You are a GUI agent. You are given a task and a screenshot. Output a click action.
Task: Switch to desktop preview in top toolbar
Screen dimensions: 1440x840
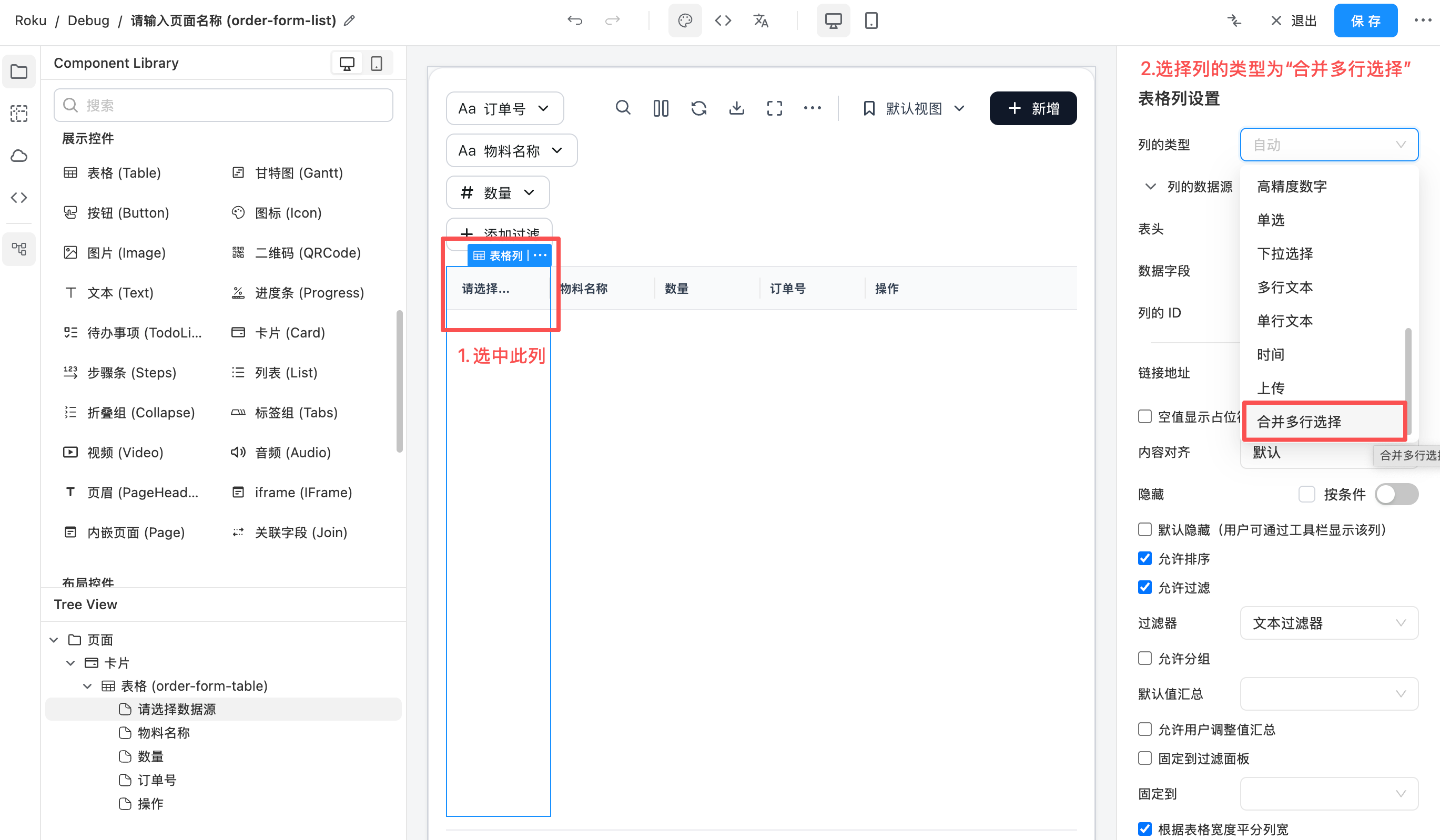coord(833,21)
